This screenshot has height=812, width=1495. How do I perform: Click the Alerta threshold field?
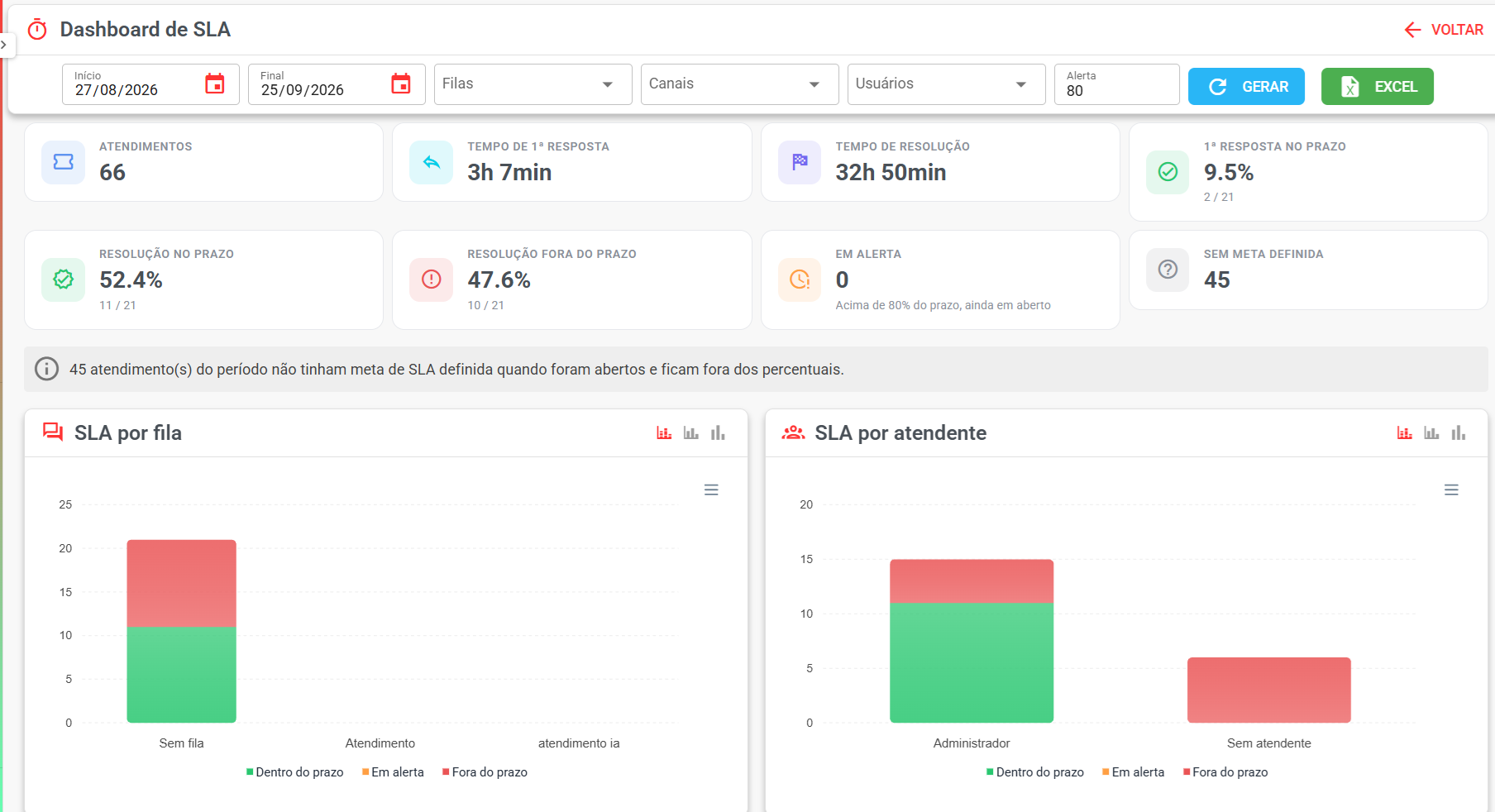pyautogui.click(x=1117, y=84)
